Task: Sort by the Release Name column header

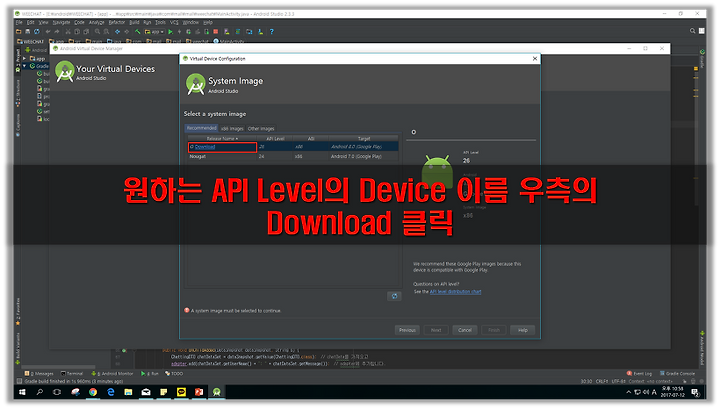Action: click(x=222, y=139)
